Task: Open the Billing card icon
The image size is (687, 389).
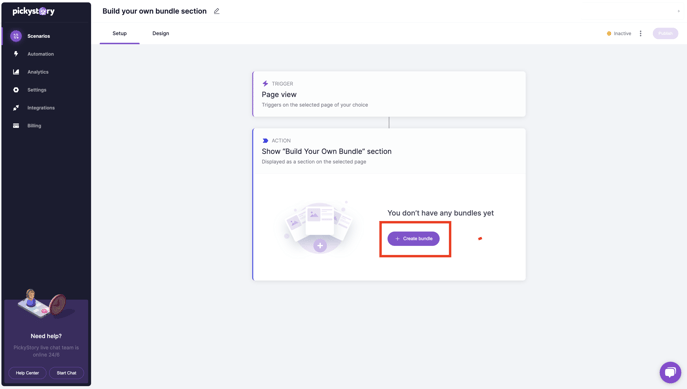Action: pos(16,126)
